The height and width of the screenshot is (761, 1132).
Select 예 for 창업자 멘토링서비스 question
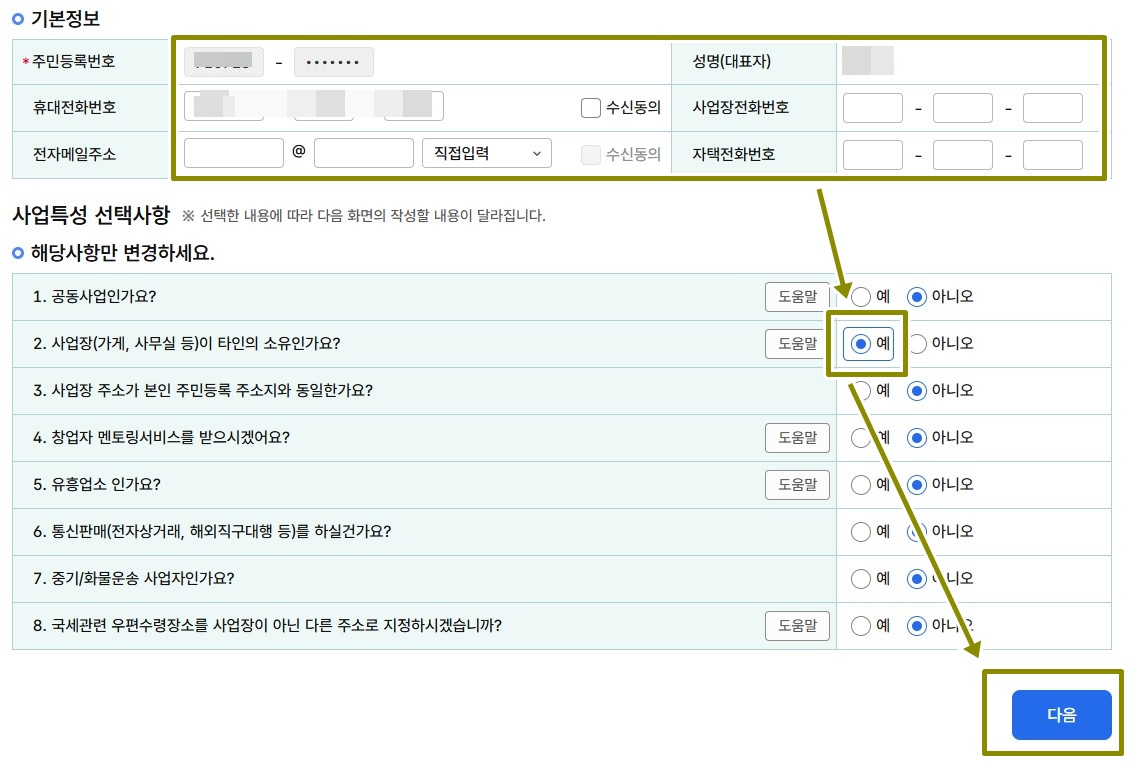[861, 438]
